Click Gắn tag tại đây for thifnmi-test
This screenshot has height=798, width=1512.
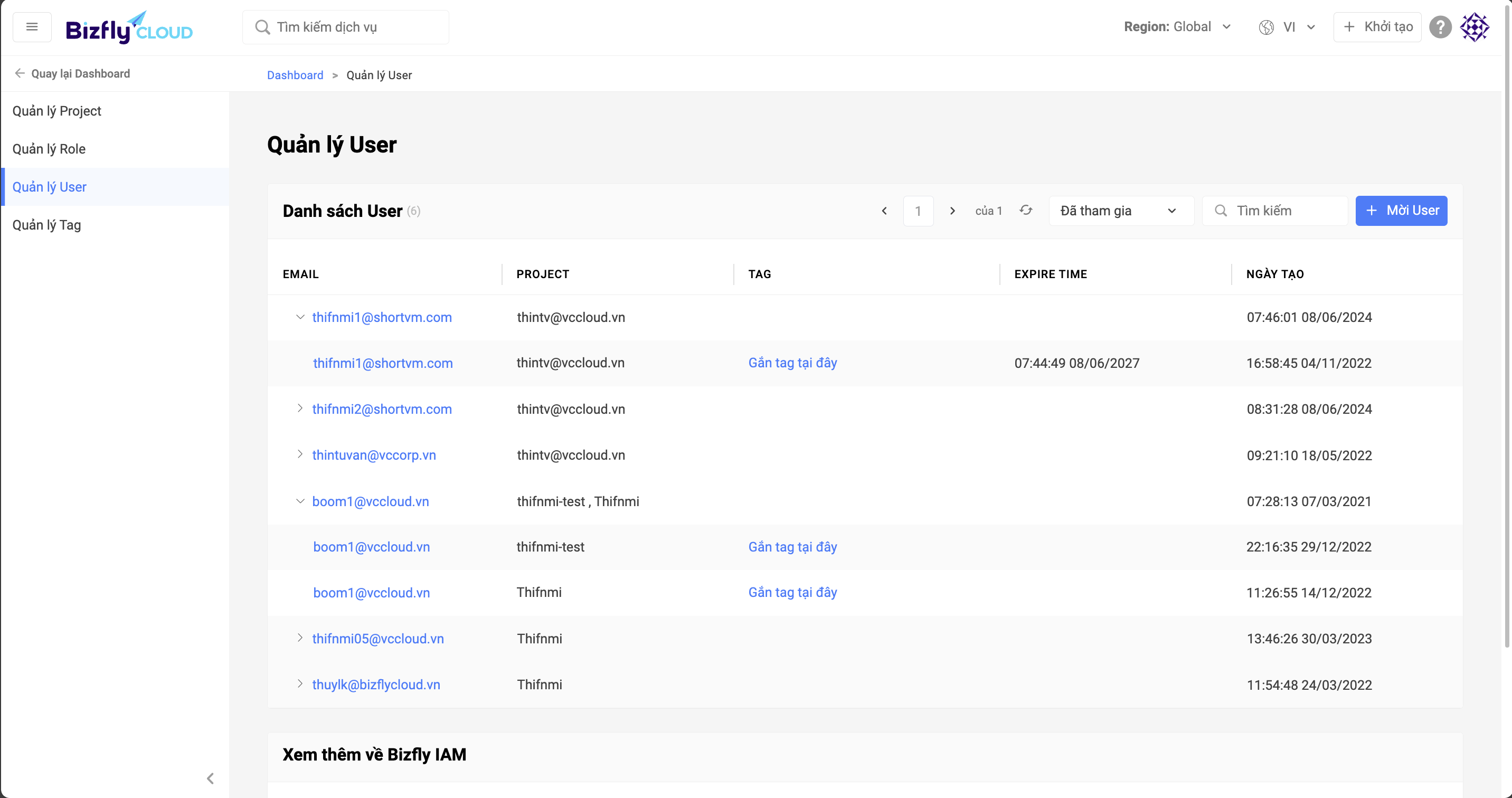(x=792, y=547)
